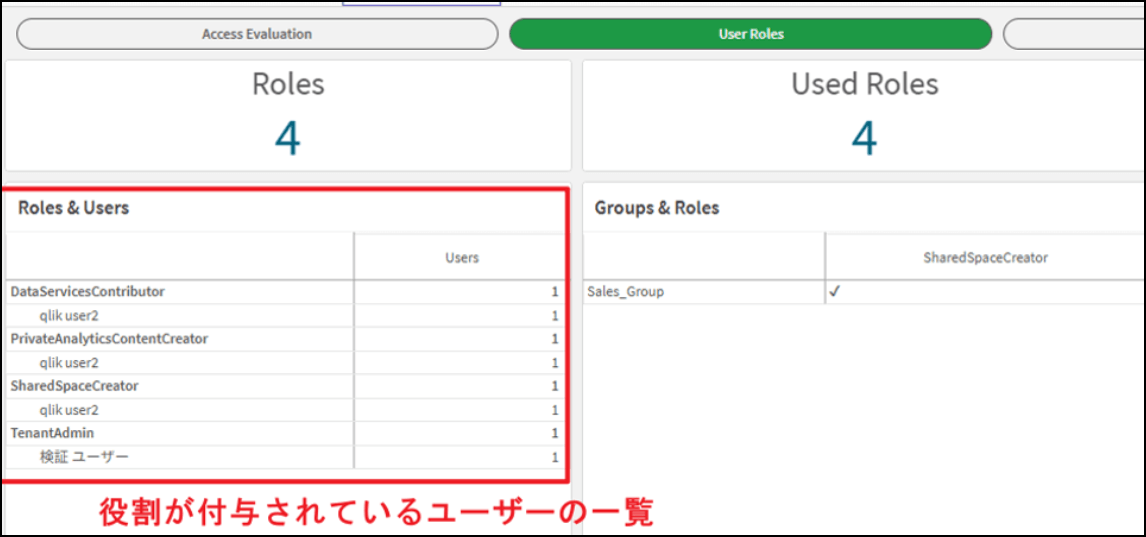Select the Sales_Group row
1146x537 pixels.
625,292
